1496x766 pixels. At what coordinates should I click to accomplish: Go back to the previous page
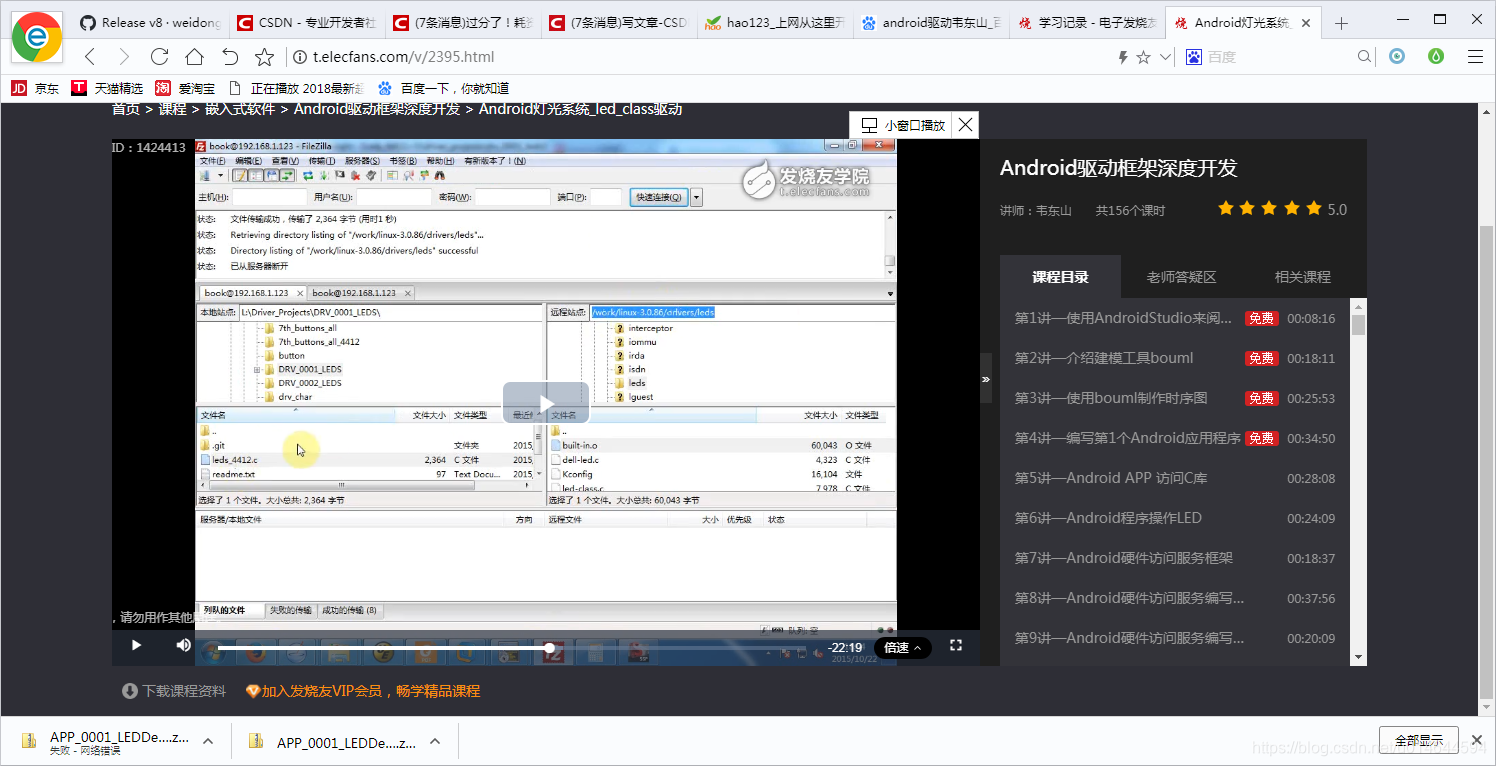90,57
